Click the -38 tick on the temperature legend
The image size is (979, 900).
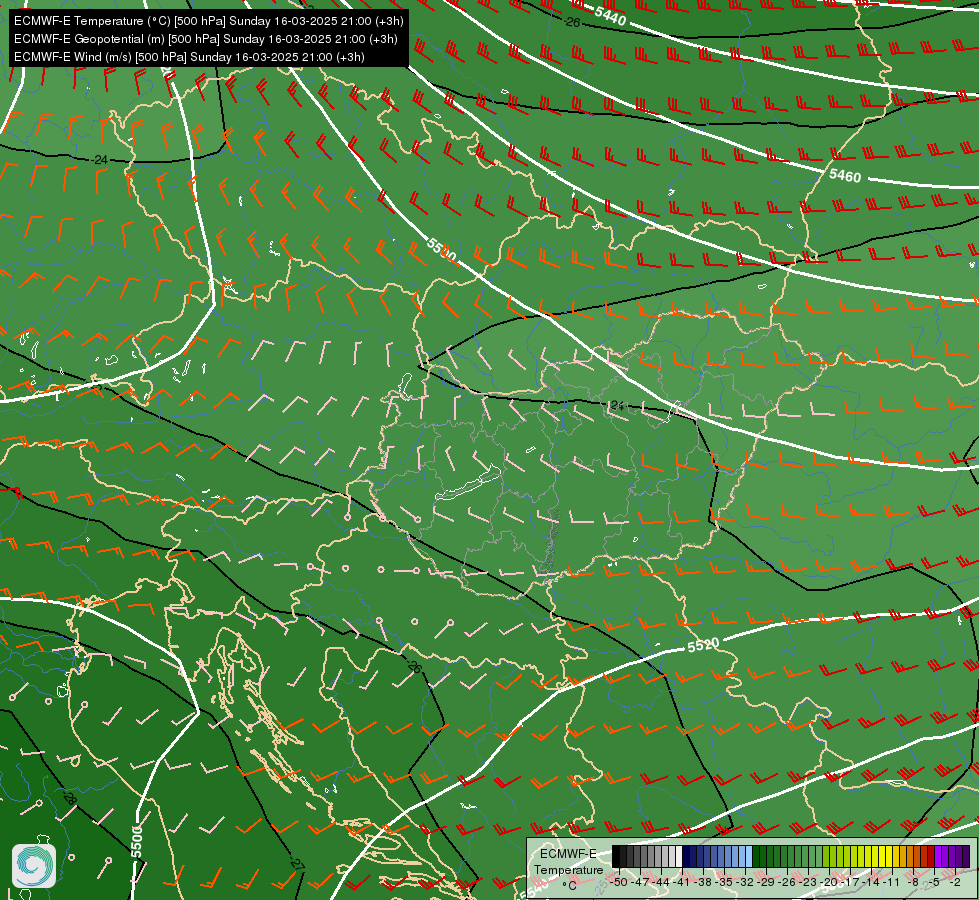(x=704, y=882)
